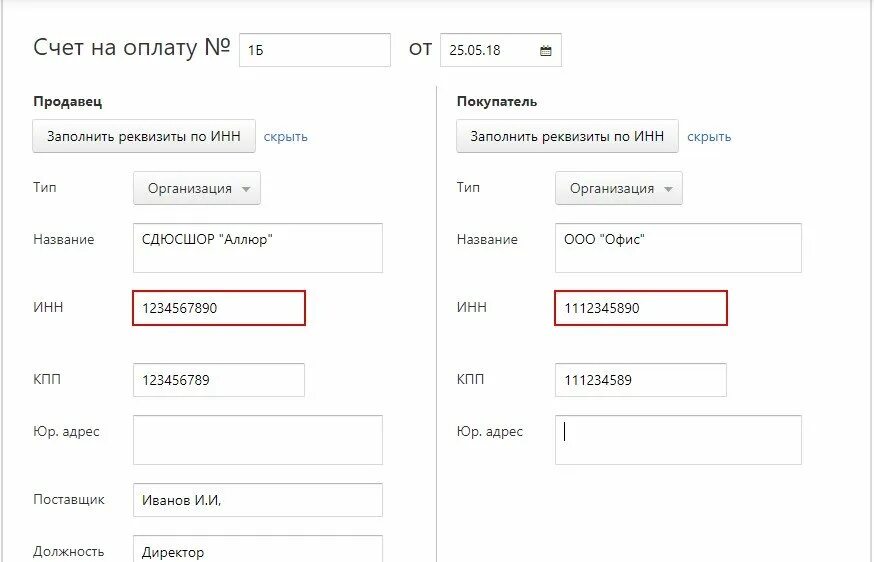Open seller type Организация dropdown
The width and height of the screenshot is (874, 562).
197,188
